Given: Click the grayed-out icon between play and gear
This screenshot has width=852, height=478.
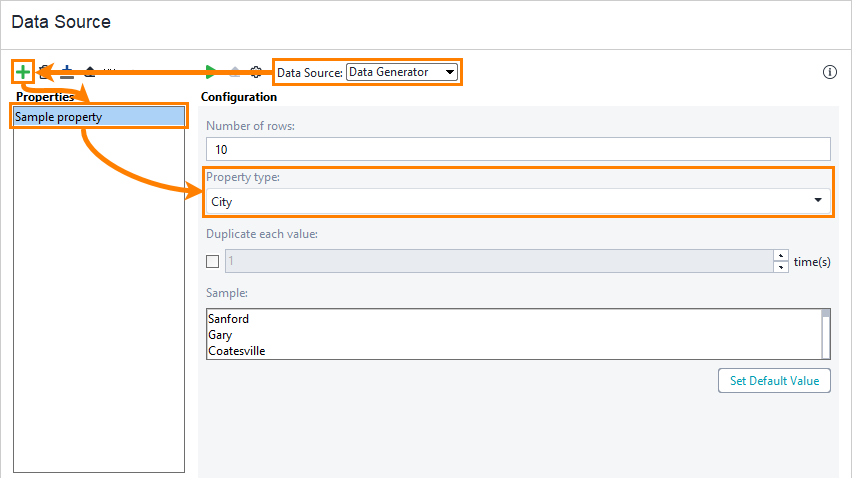Looking at the screenshot, I should [234, 72].
